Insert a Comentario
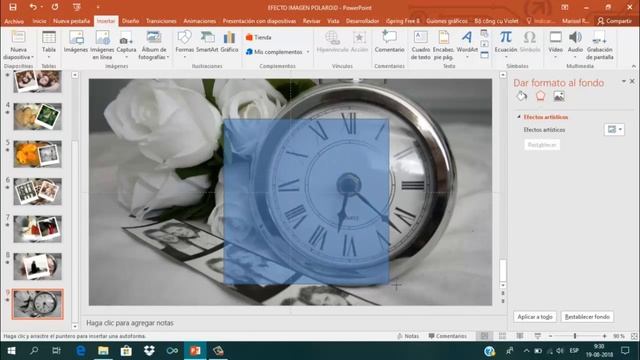 tap(389, 42)
